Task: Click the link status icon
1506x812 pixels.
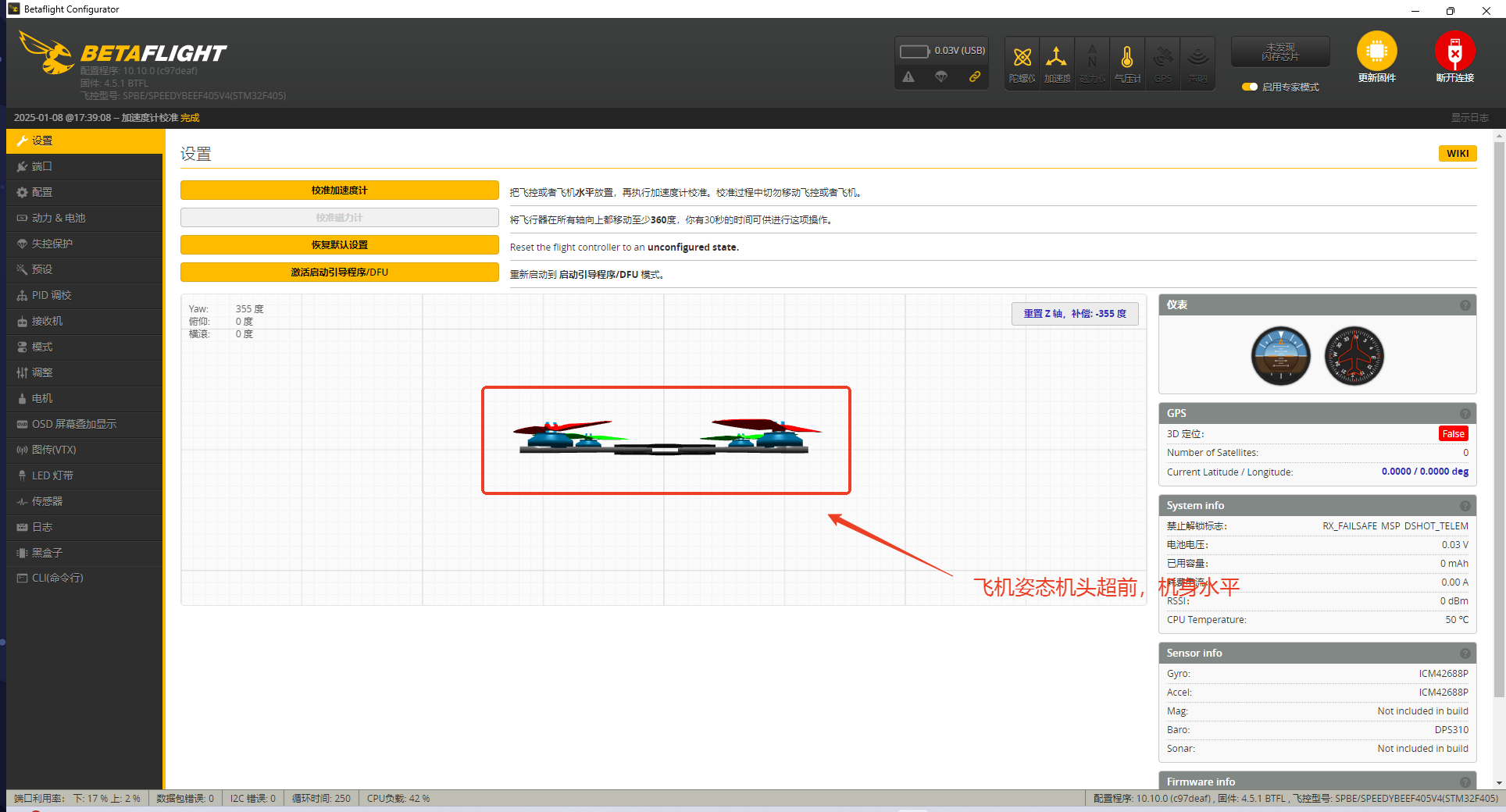Action: click(975, 77)
